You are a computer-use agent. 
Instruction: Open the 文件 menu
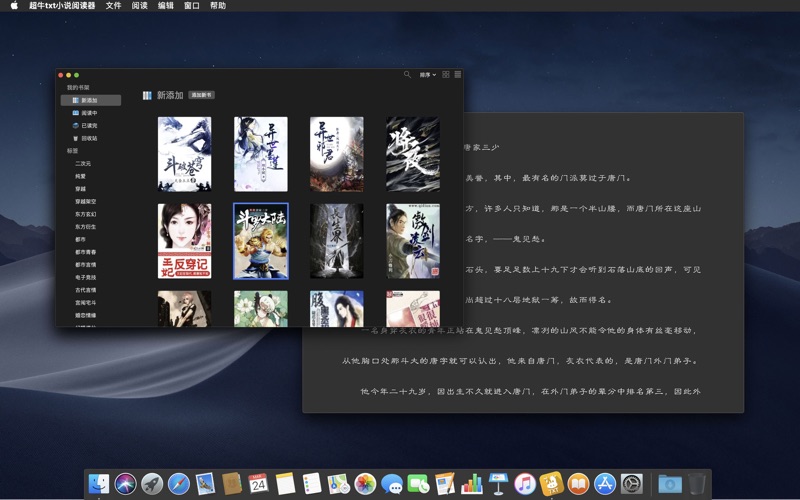pos(113,6)
